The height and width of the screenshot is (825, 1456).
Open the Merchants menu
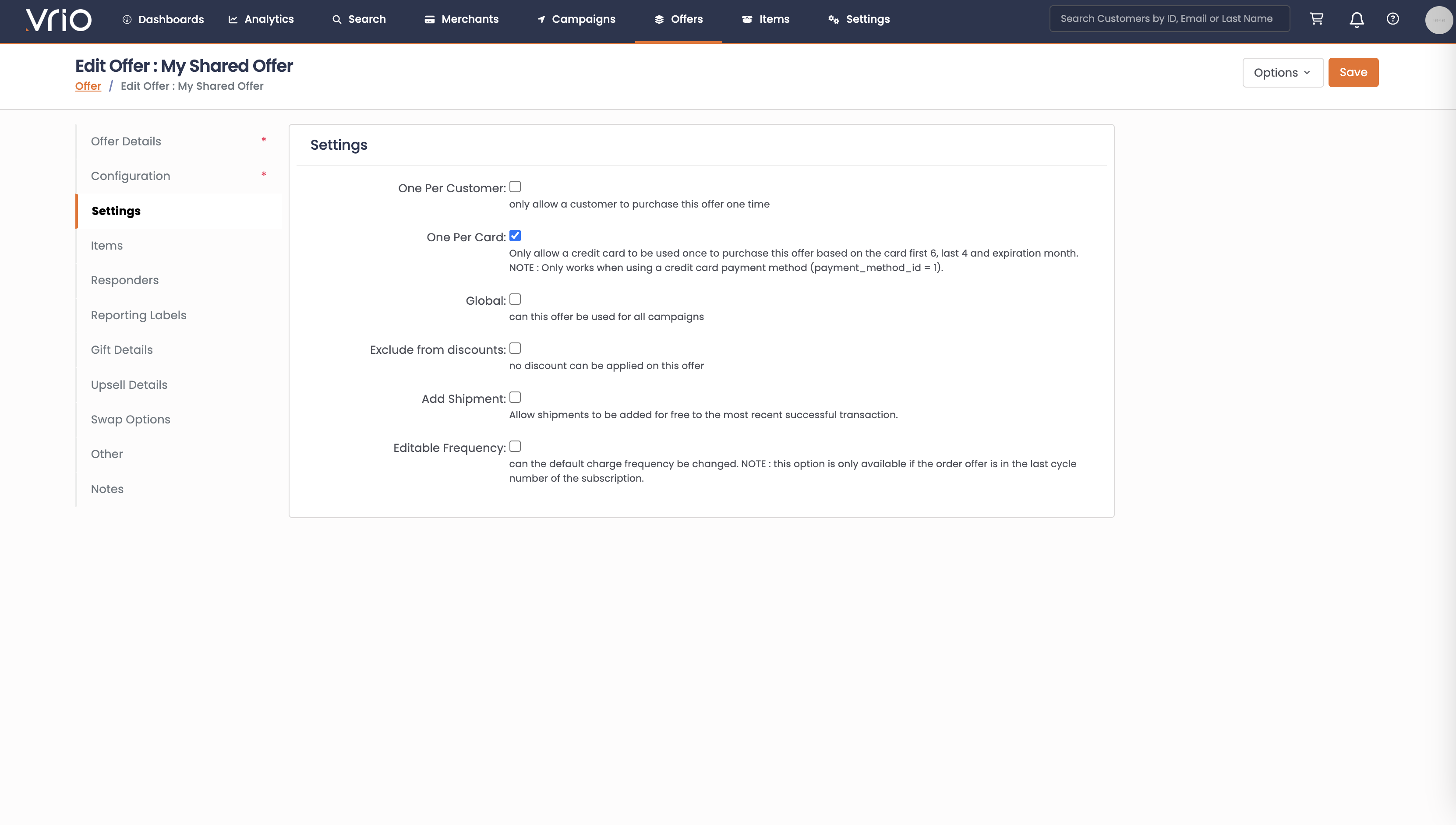[x=461, y=19]
